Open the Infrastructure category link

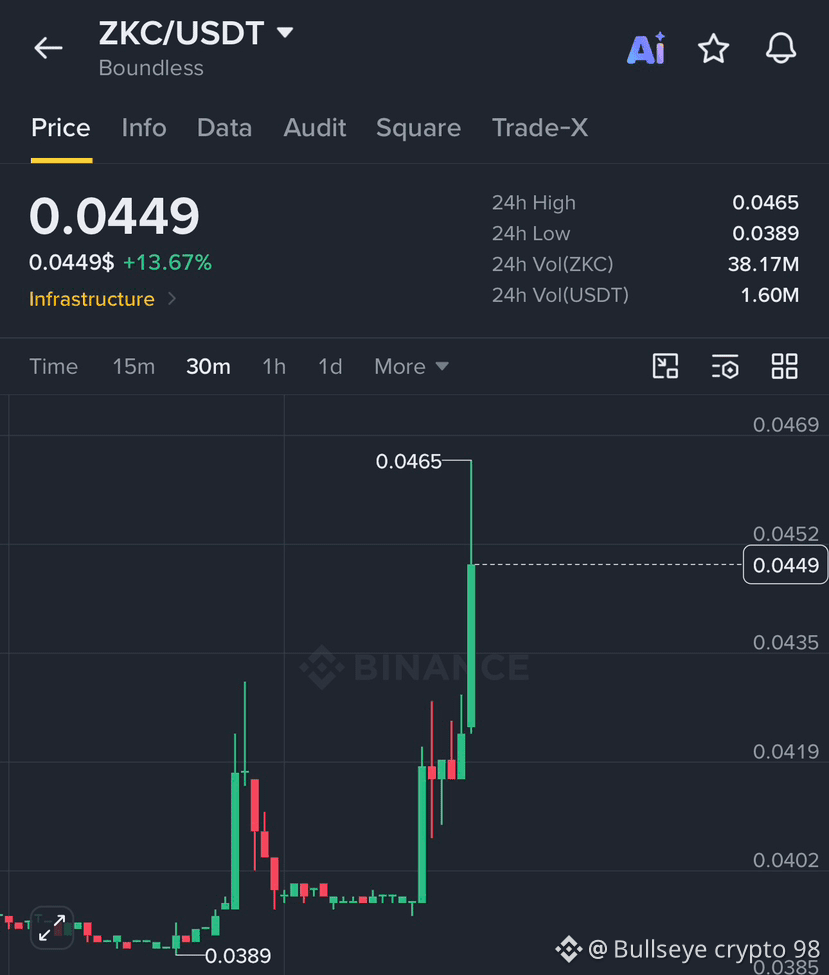(x=91, y=299)
